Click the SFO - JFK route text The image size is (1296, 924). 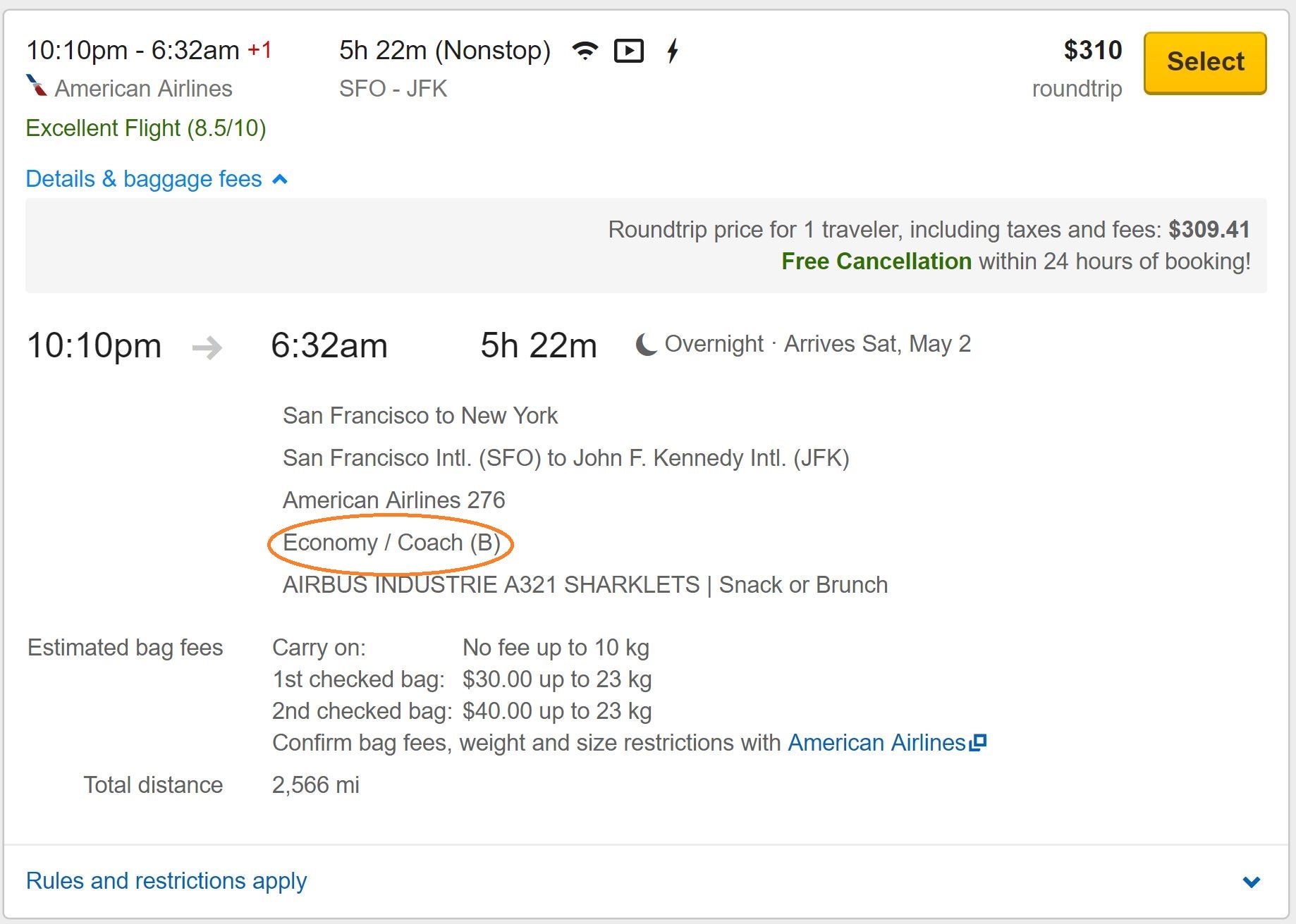(x=393, y=89)
